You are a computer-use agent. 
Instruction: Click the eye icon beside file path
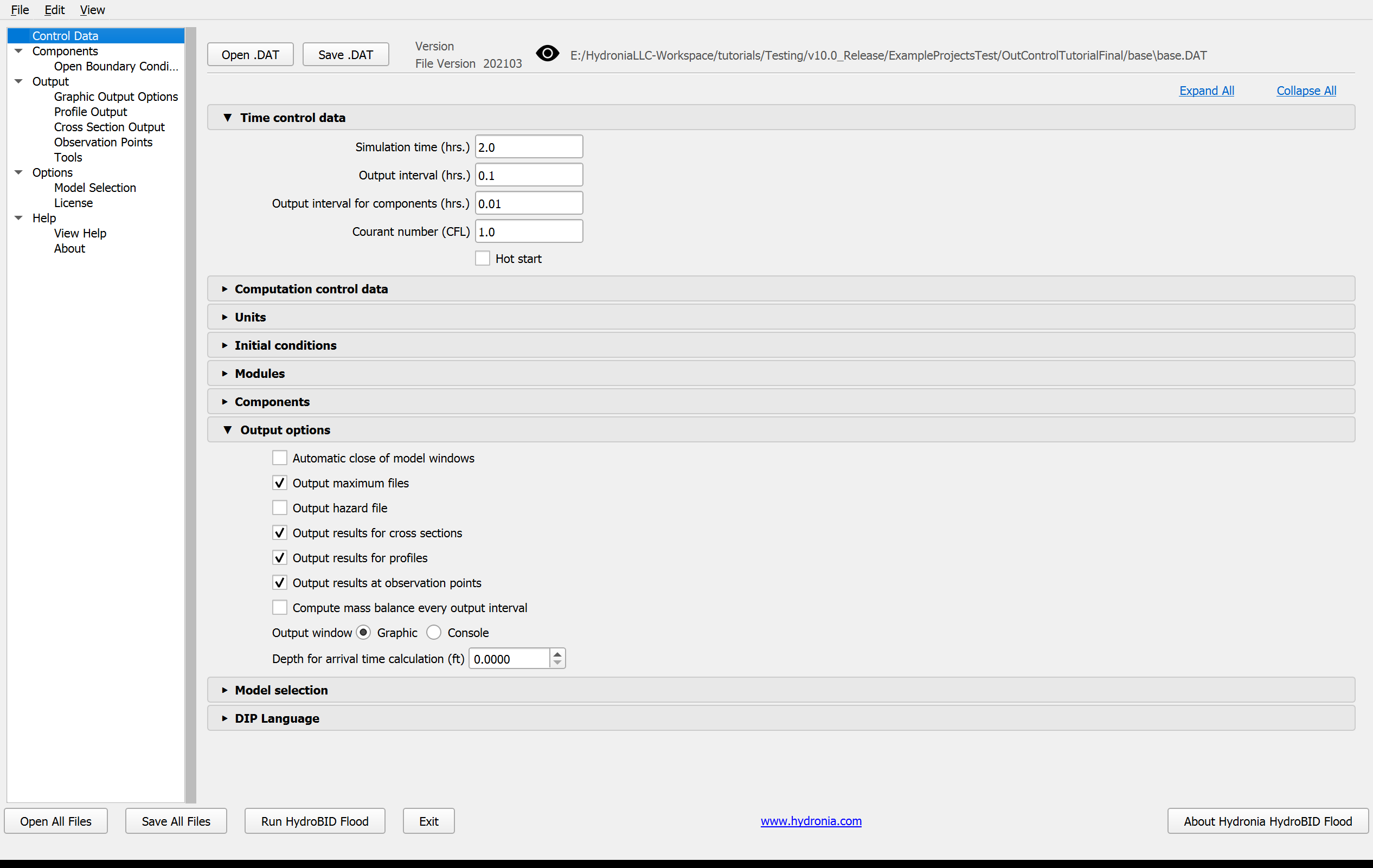(547, 54)
